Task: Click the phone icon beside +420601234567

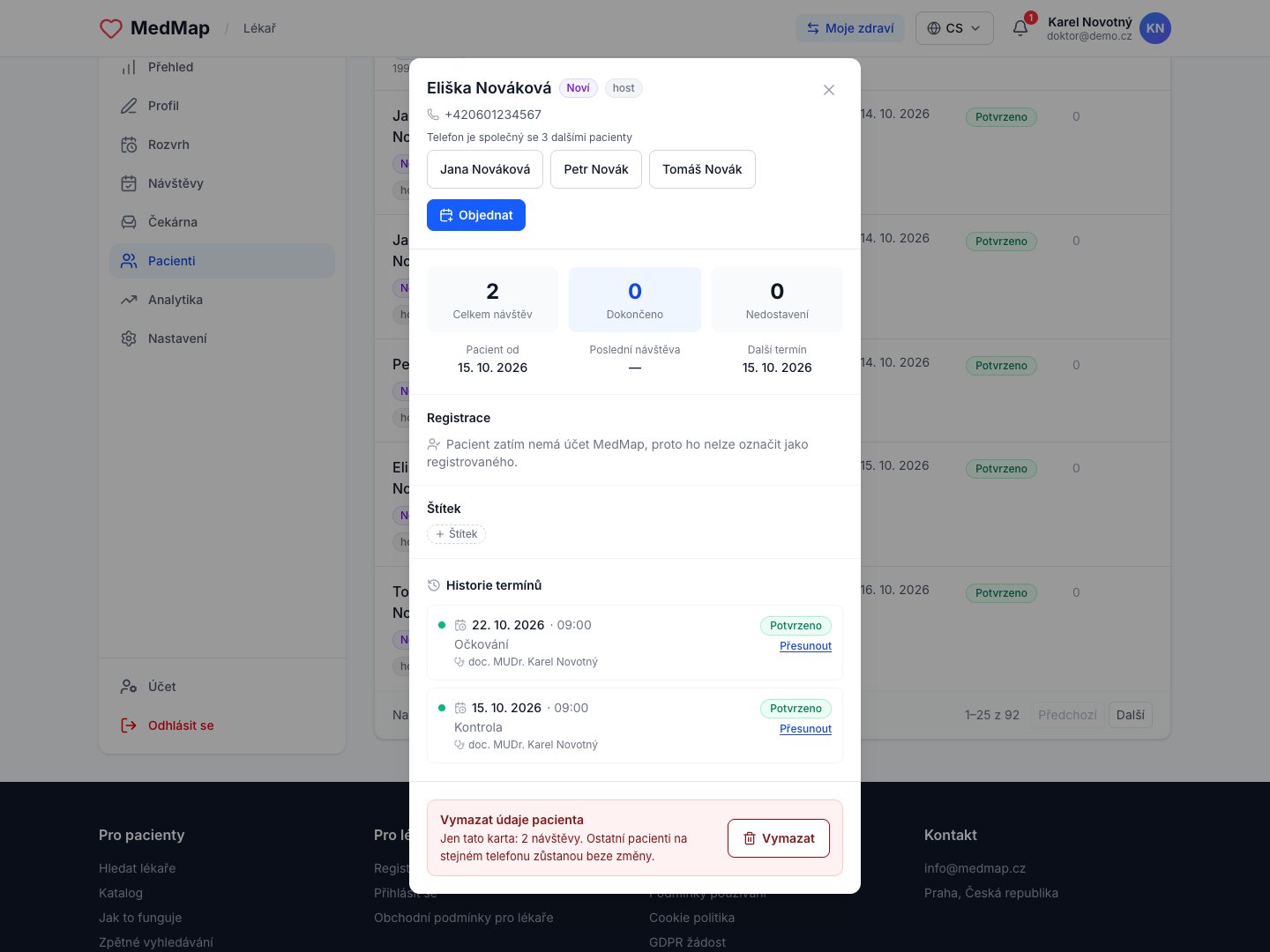Action: [x=433, y=115]
